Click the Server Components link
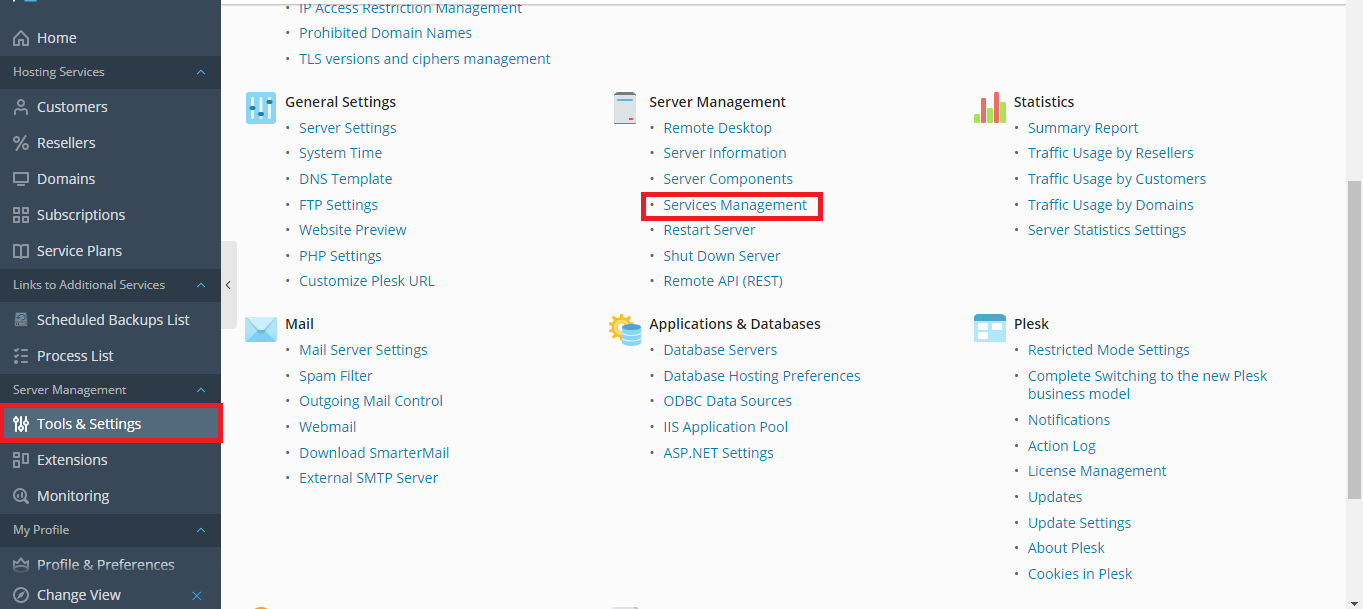 click(728, 179)
